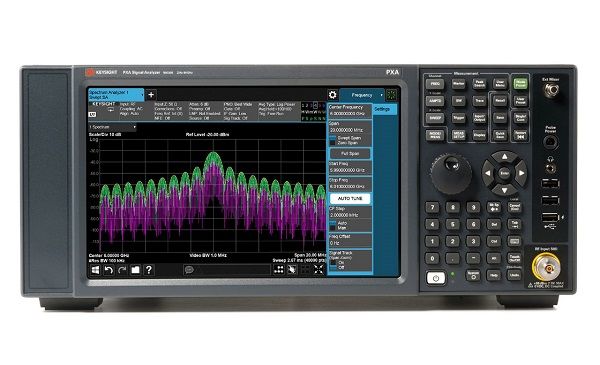Click the undo arrow icon
The width and height of the screenshot is (600, 365).
tap(109, 270)
